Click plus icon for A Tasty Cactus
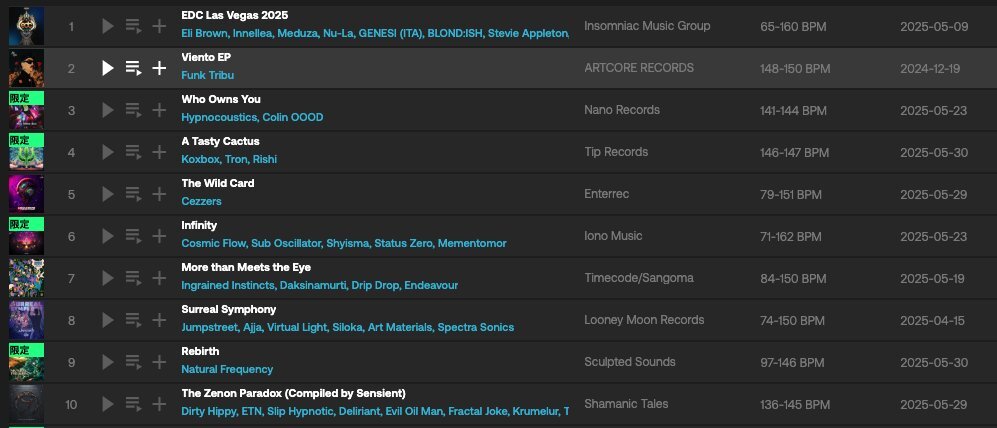This screenshot has height=428, width=997. coord(159,152)
